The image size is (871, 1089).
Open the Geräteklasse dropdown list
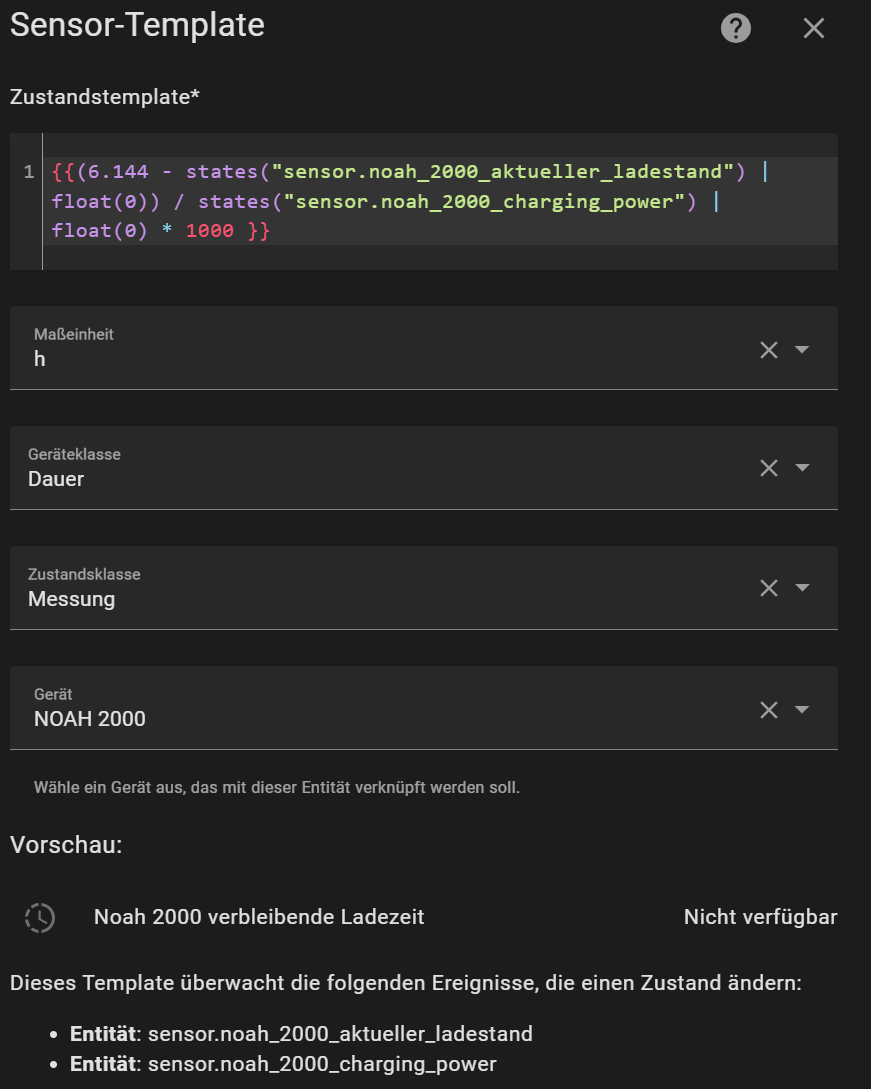coord(802,467)
